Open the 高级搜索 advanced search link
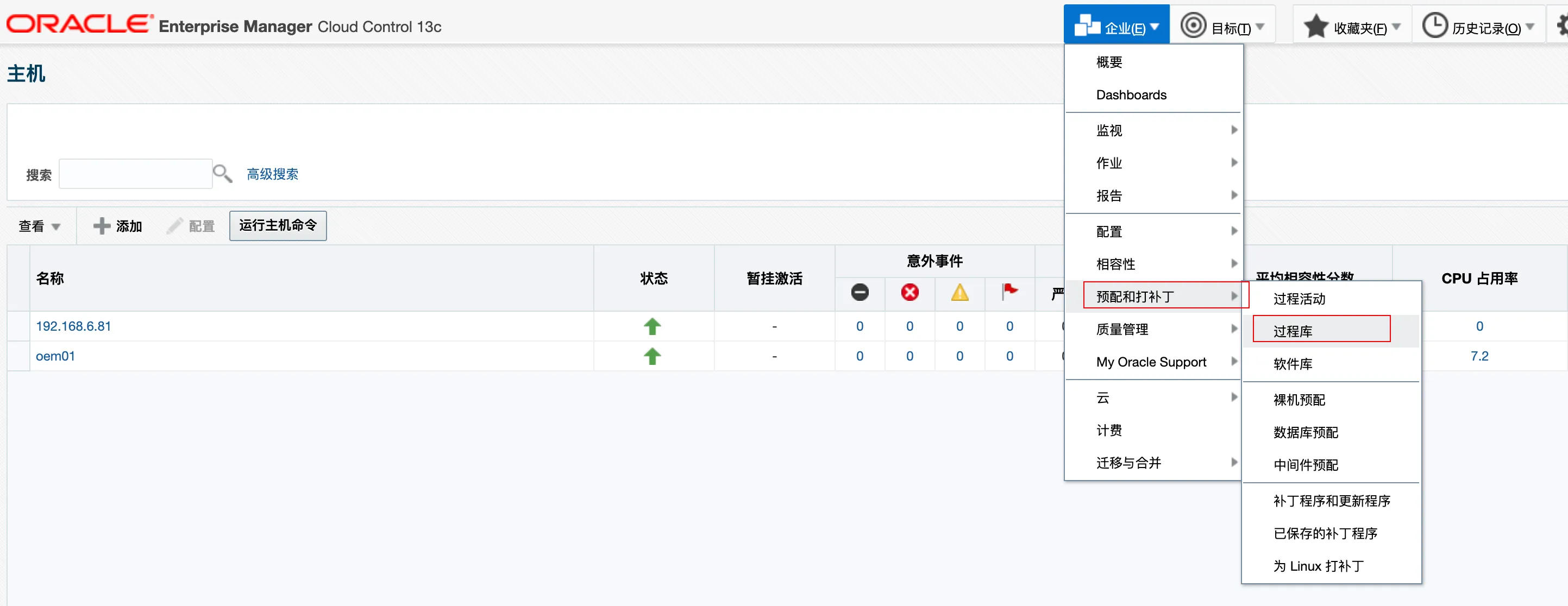This screenshot has width=1568, height=606. 272,174
